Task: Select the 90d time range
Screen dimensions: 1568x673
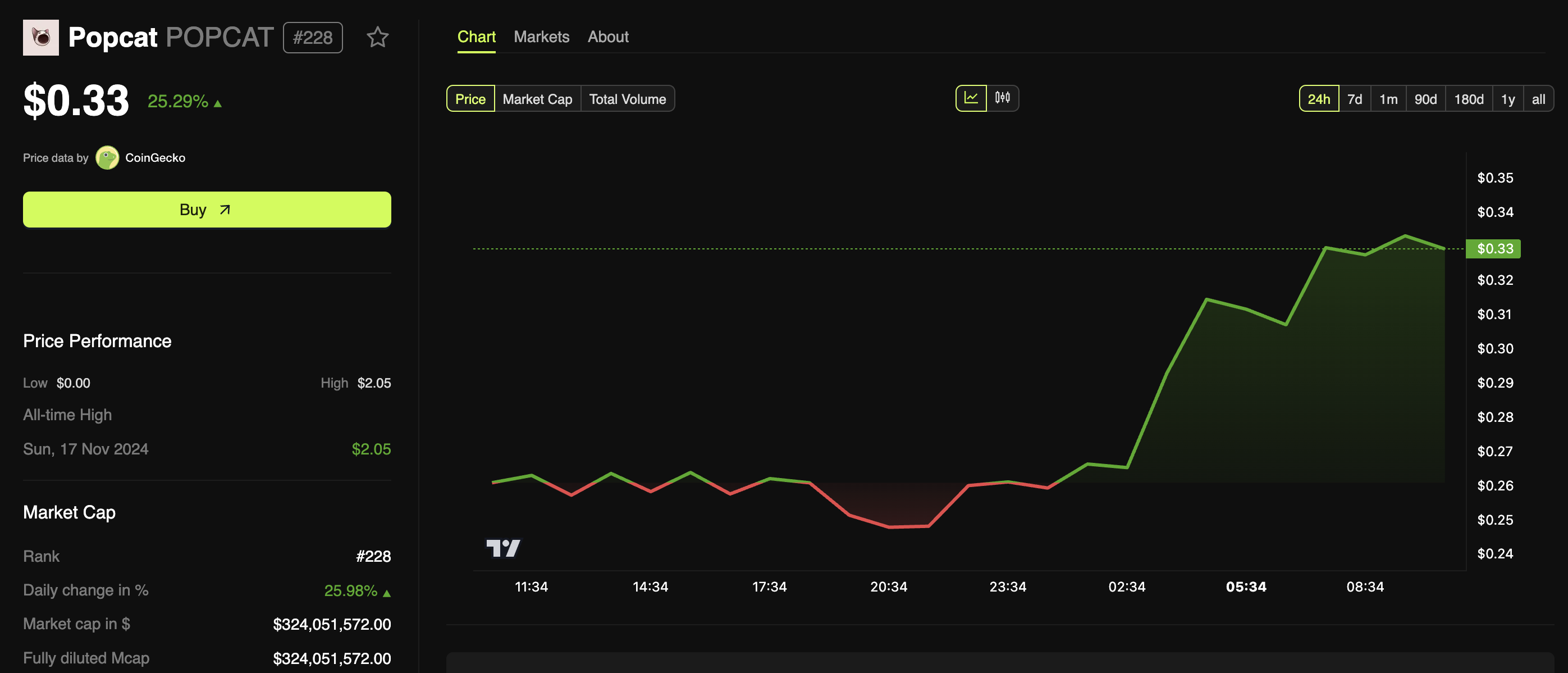Action: (1425, 98)
